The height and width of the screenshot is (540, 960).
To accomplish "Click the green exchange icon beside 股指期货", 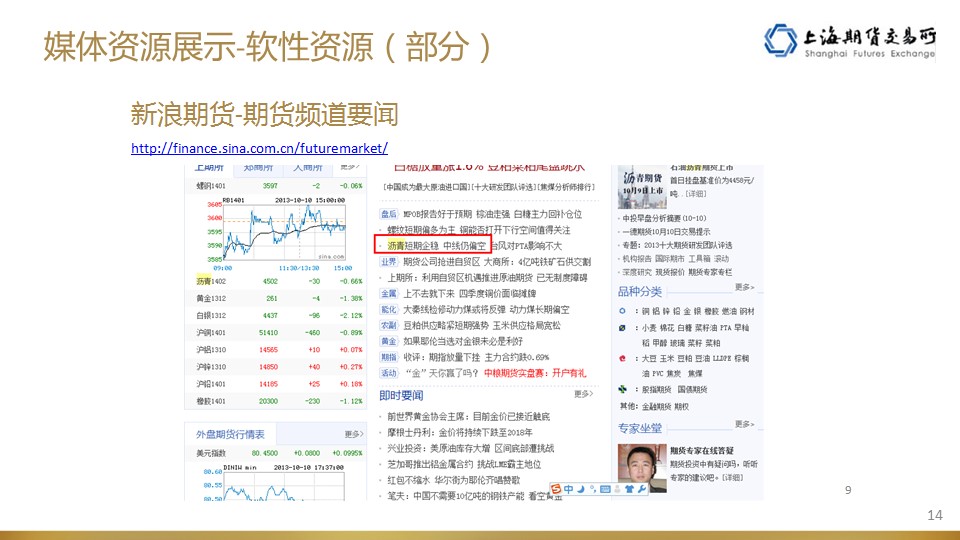I will tap(622, 389).
